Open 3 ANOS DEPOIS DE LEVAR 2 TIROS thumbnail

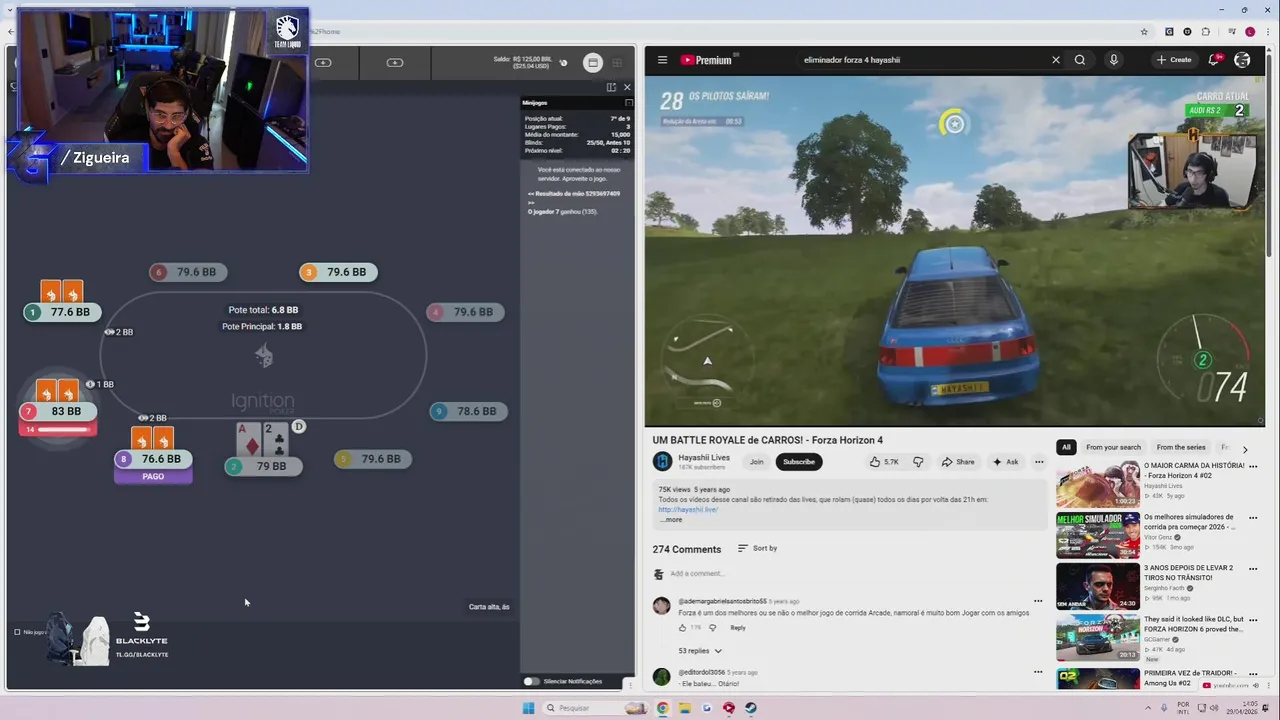(1098, 586)
